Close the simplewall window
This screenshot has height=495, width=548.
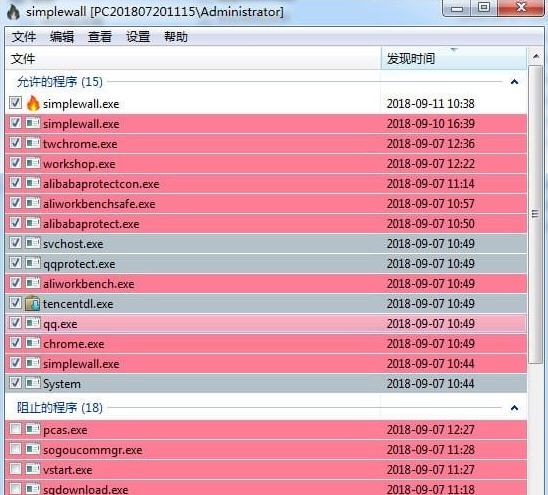point(521,8)
